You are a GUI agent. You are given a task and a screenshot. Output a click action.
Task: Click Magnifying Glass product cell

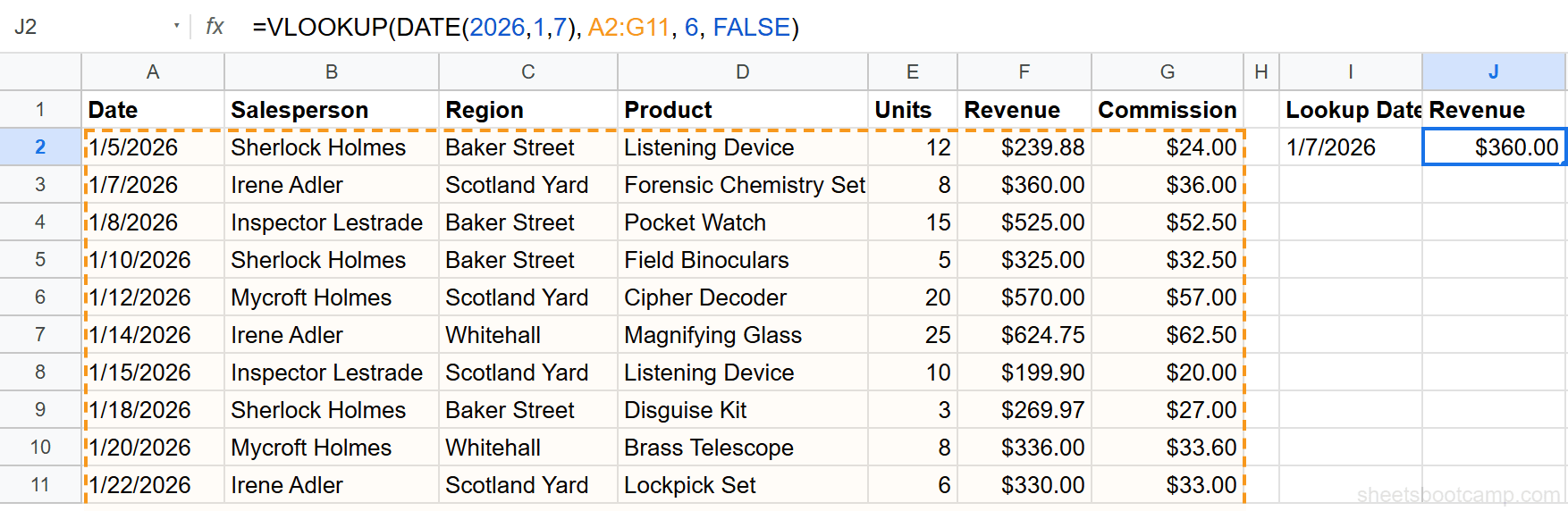point(743,335)
